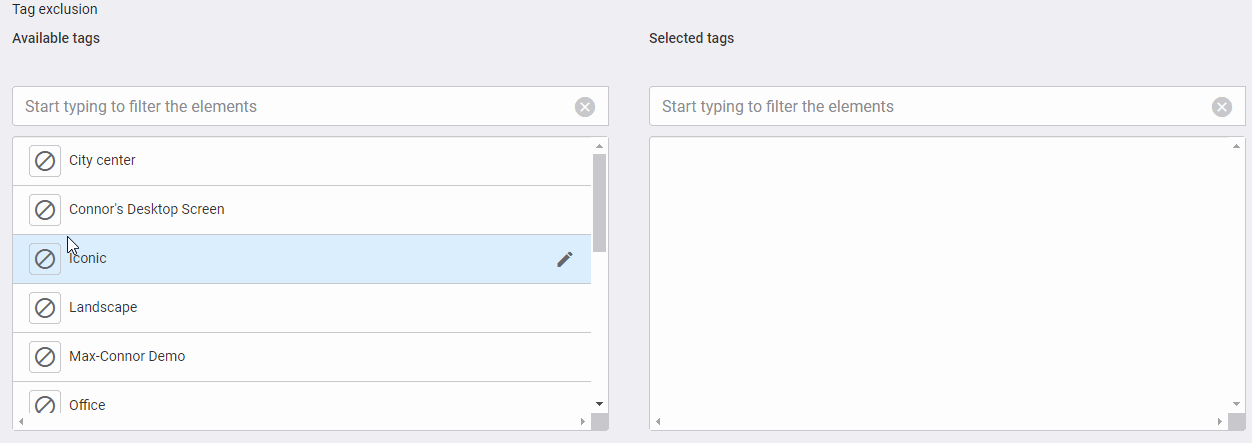Clear the Available tags filter field
Screen dimensions: 1252x443
point(585,107)
